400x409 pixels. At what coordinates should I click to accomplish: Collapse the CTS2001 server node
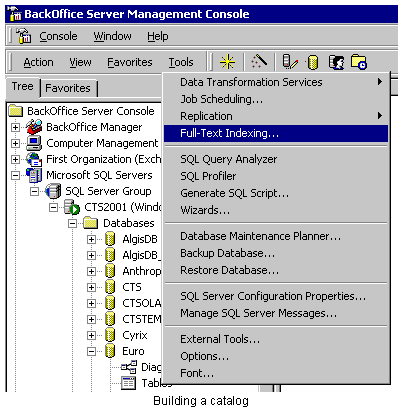(x=53, y=207)
